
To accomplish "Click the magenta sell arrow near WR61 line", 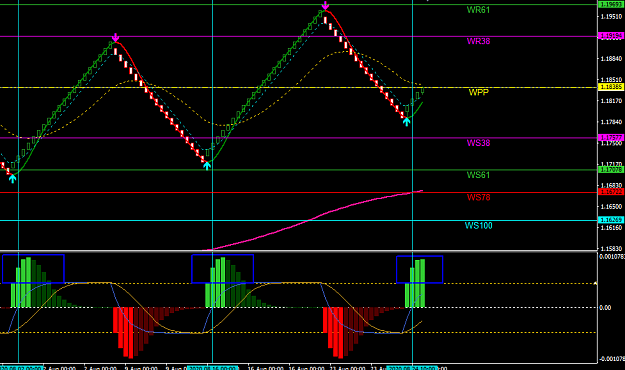I will click(x=325, y=5).
